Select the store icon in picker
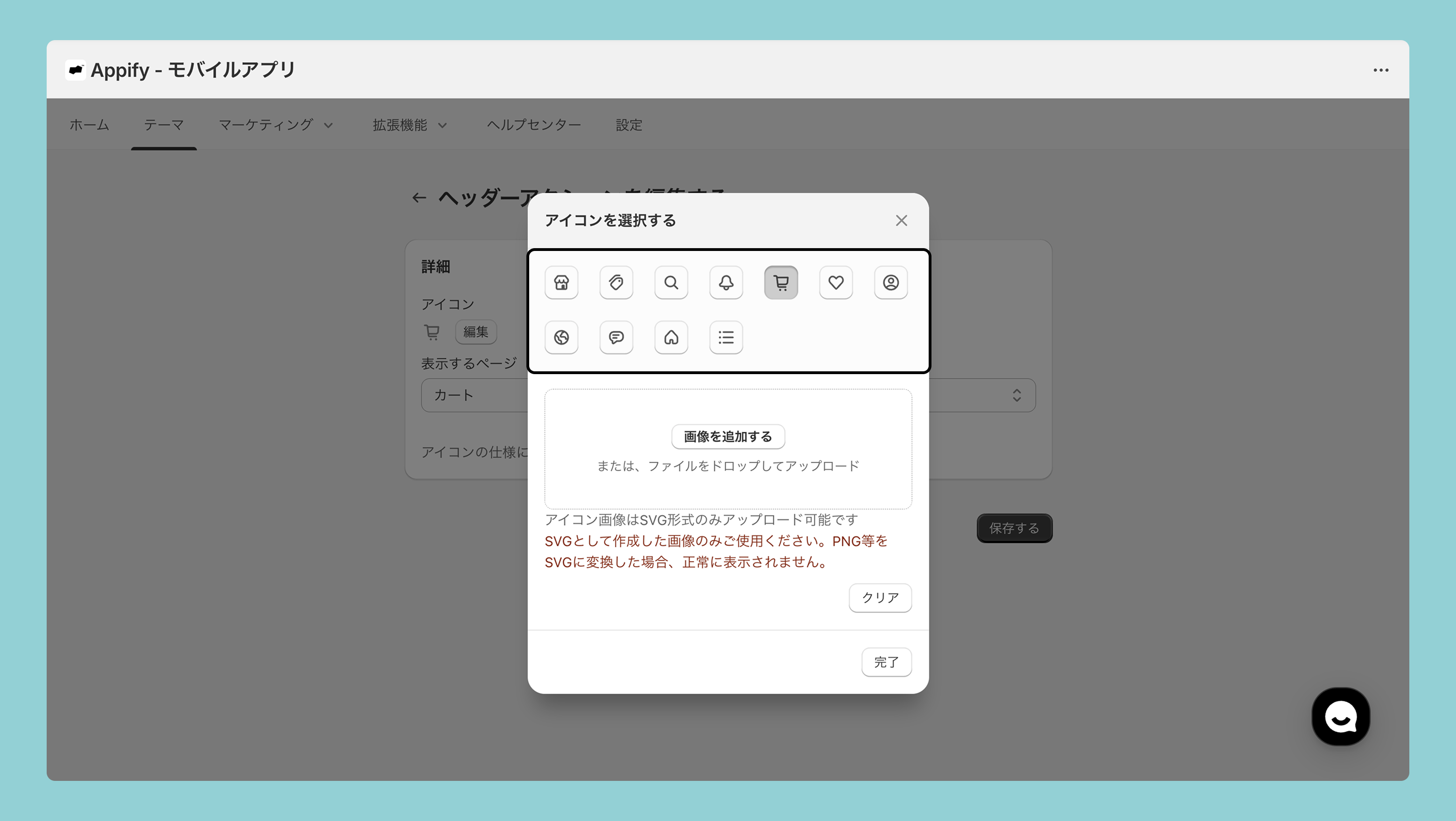Image resolution: width=1456 pixels, height=821 pixels. click(561, 283)
